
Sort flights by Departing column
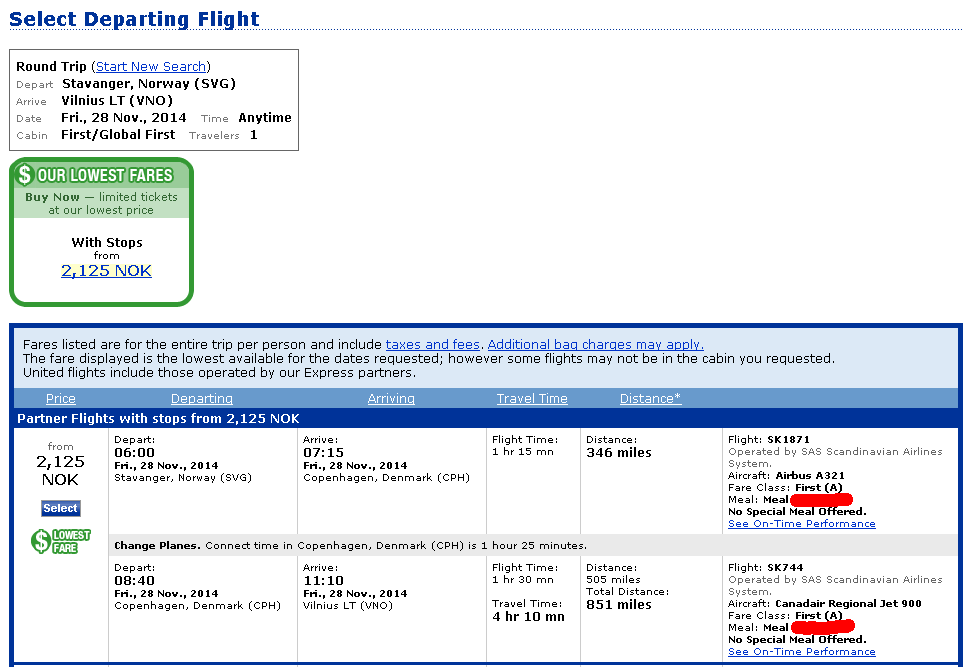tap(202, 398)
